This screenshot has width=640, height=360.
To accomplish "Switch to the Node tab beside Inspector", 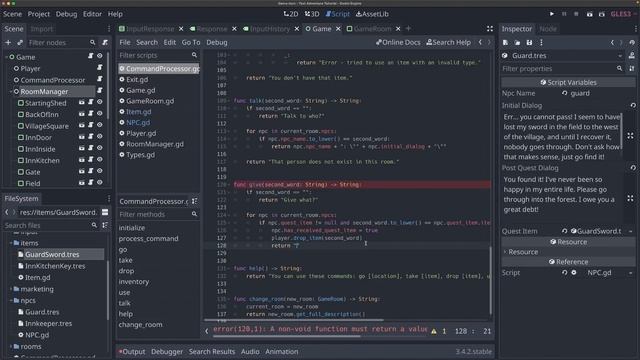I will coord(548,29).
